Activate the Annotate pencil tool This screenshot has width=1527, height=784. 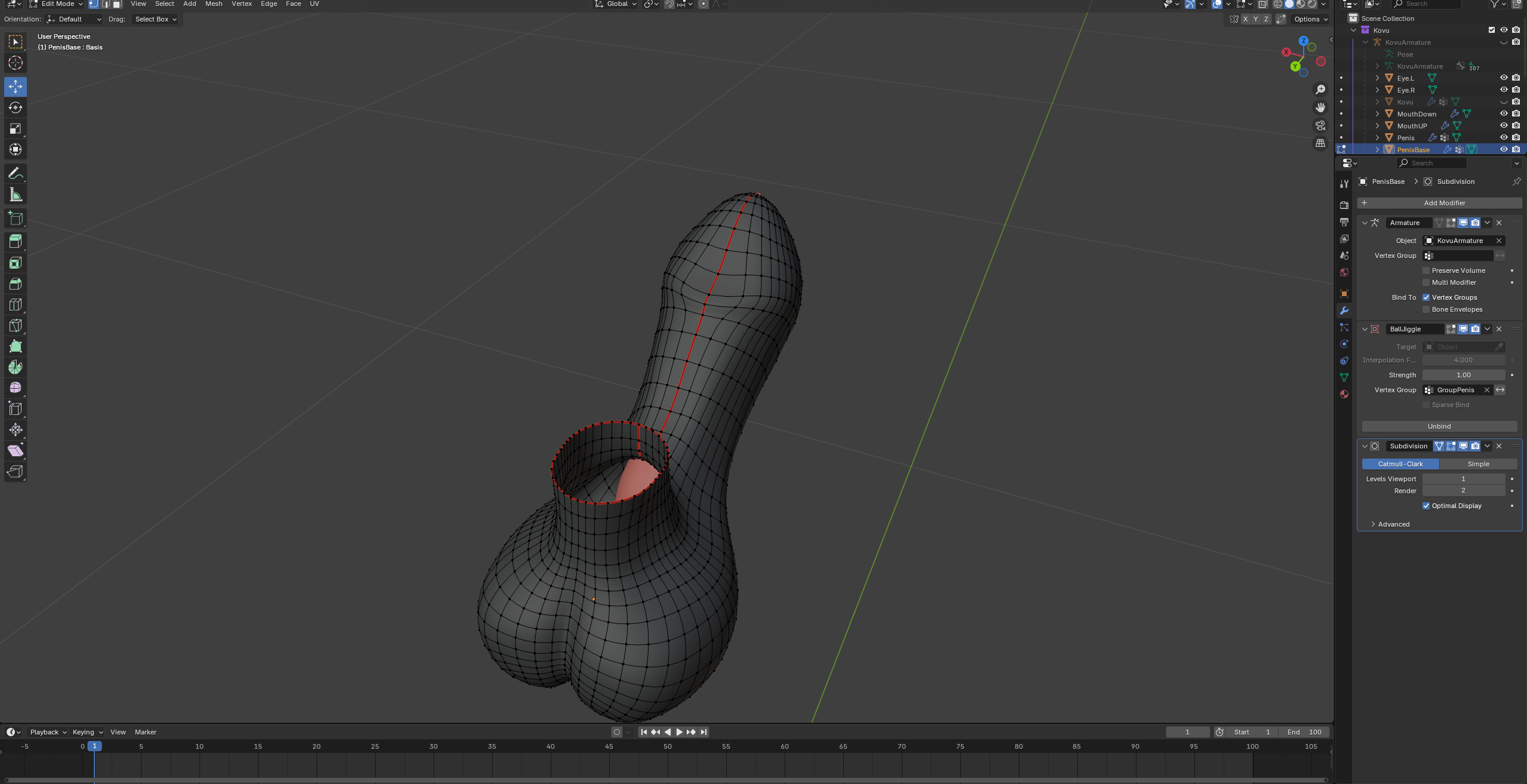coord(16,174)
